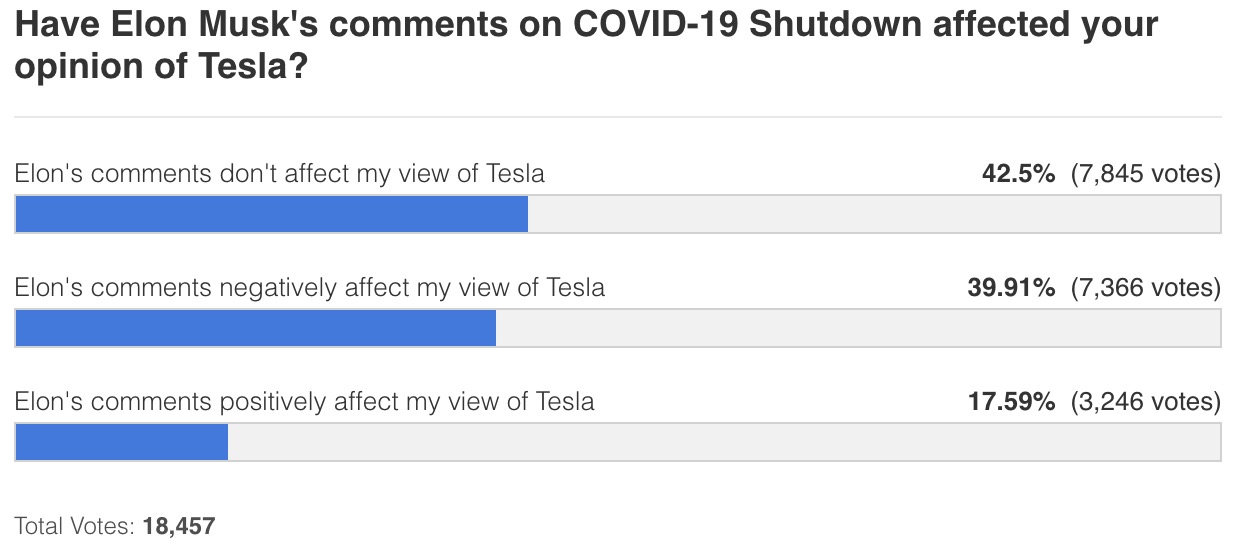Screen dimensions: 1240x556
Task: Click the 18,457 total votes number
Action: [179, 526]
